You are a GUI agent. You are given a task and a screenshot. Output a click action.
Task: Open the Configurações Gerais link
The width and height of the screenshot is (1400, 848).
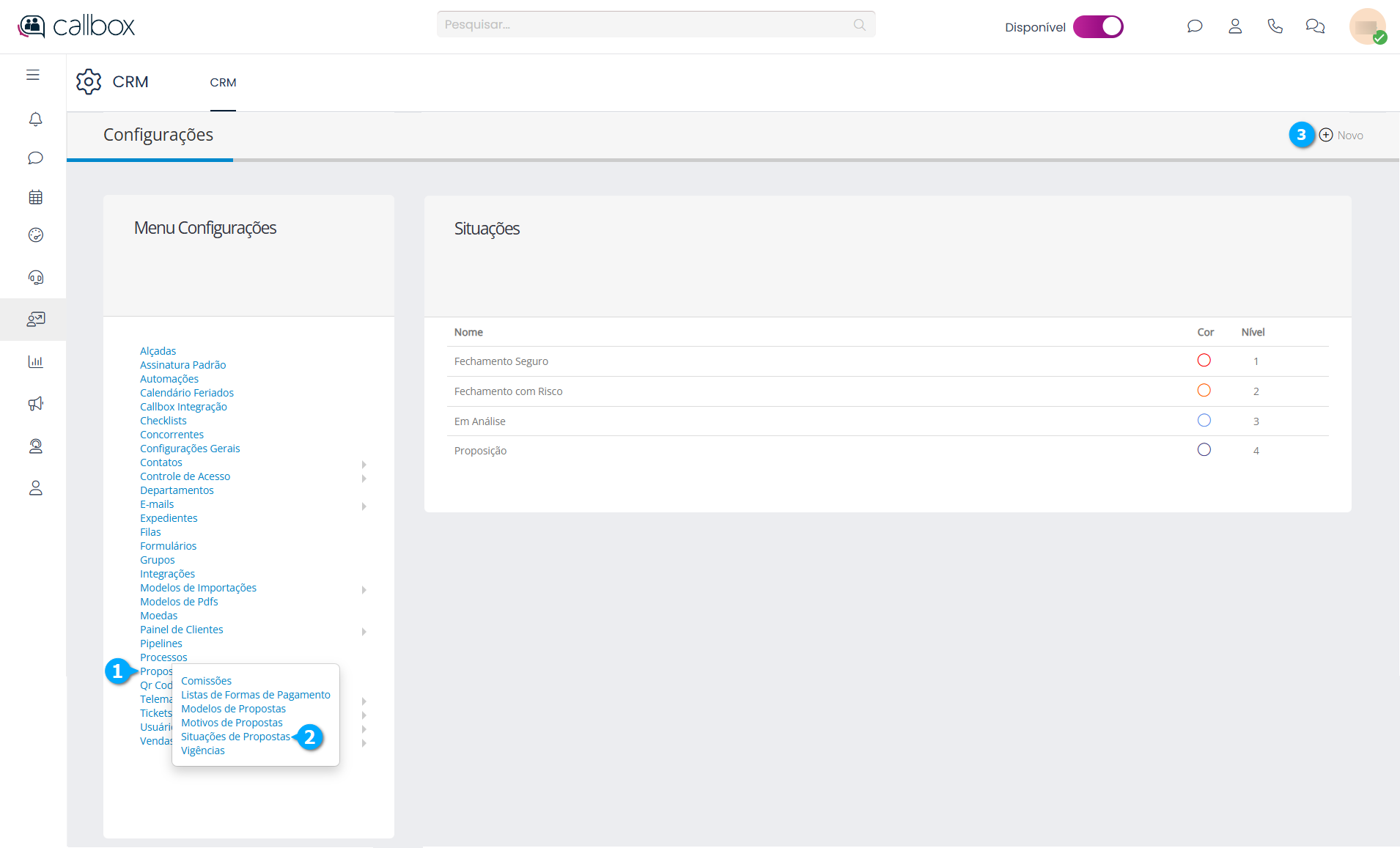190,449
